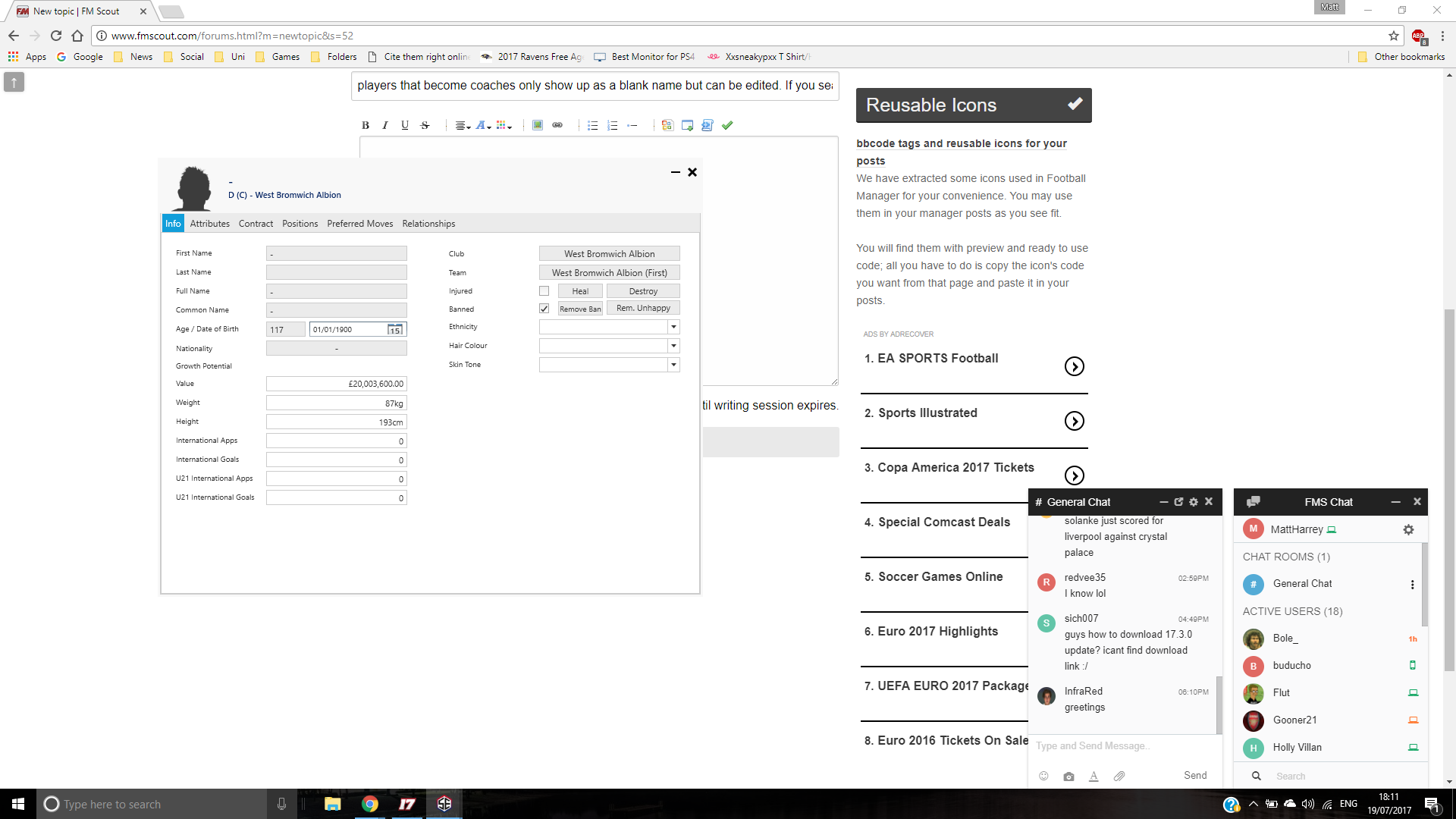
Task: Toggle underline formatting in post editor
Action: (x=405, y=126)
